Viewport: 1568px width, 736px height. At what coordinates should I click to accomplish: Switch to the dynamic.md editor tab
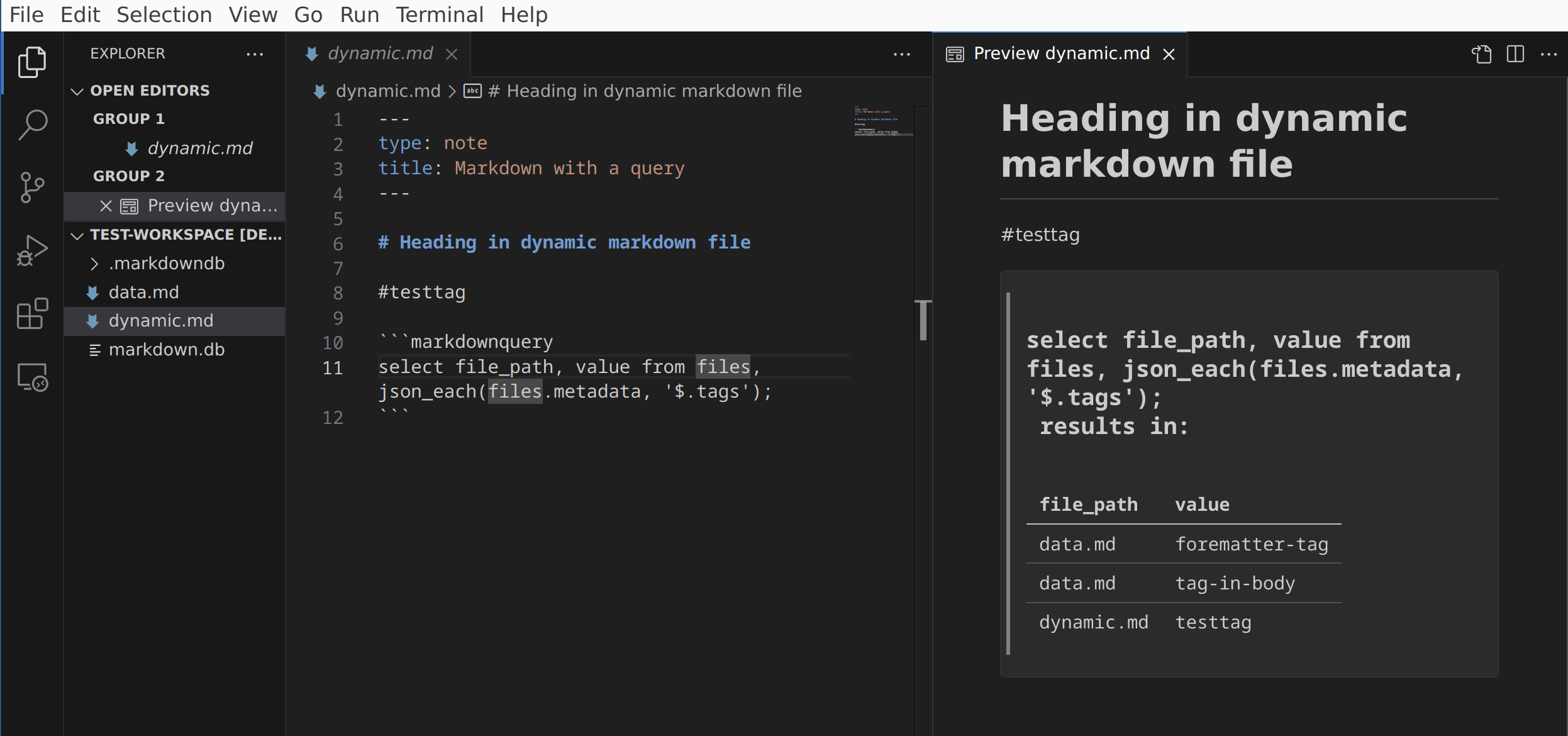coord(380,54)
